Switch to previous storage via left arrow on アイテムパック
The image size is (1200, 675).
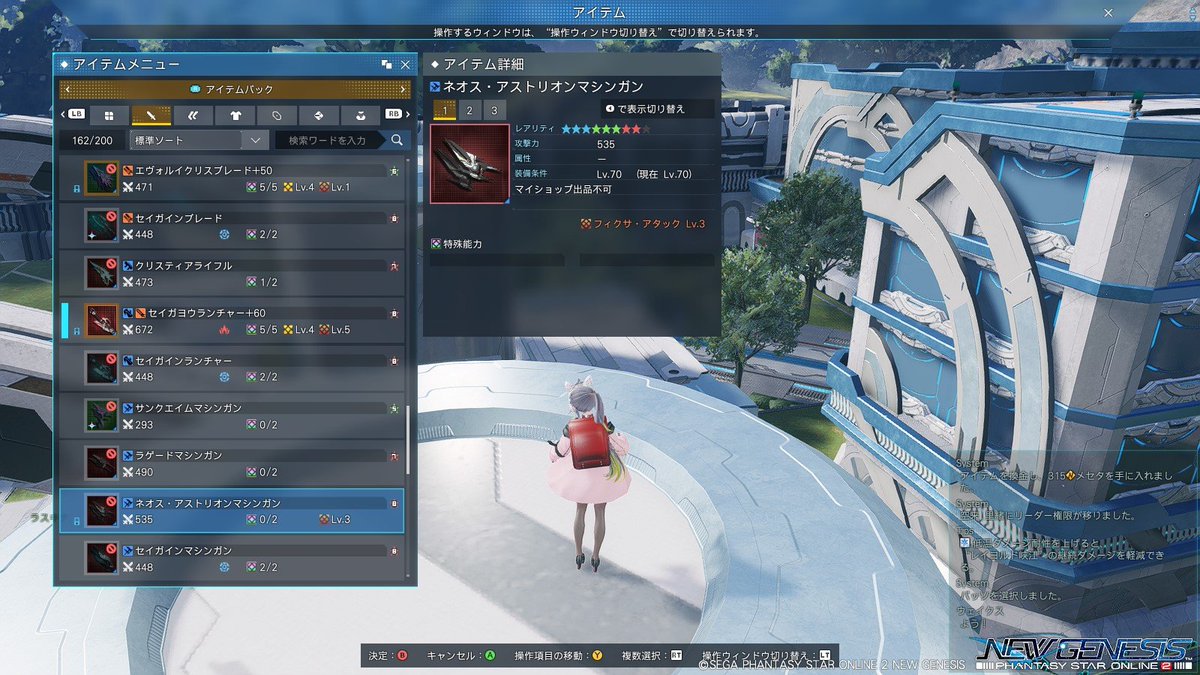tap(69, 90)
